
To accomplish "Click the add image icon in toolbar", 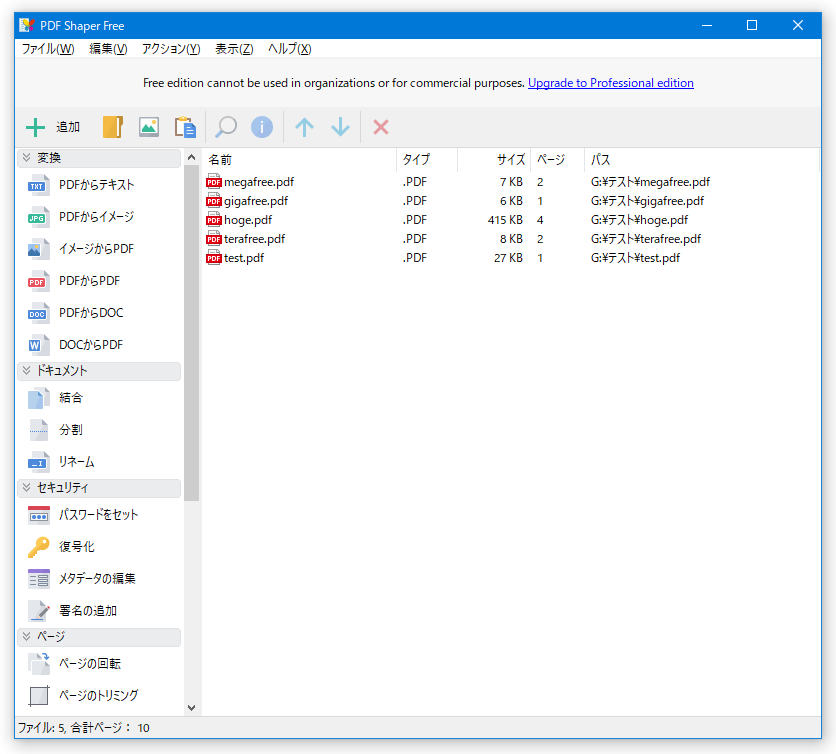I will (x=149, y=127).
